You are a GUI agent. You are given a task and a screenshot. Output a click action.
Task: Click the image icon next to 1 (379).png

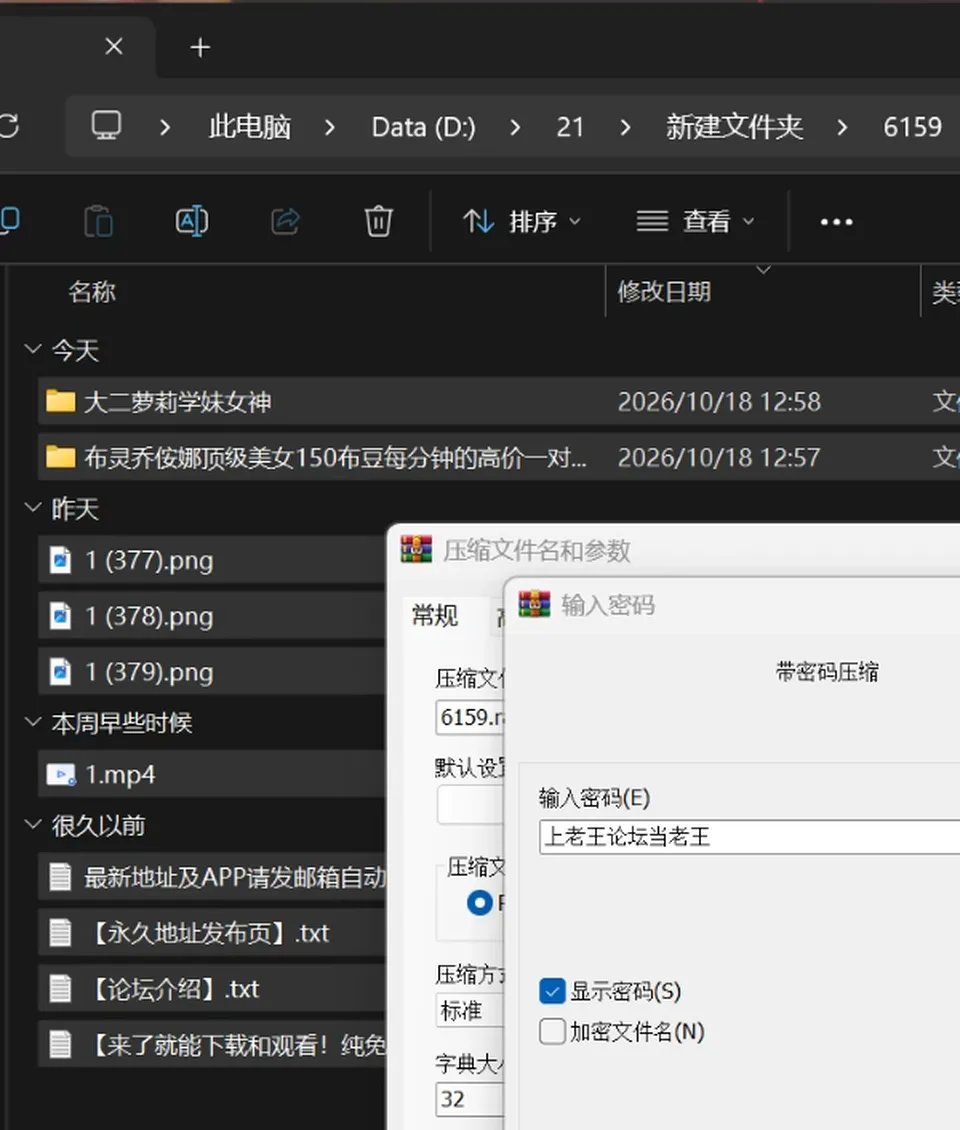coord(61,672)
